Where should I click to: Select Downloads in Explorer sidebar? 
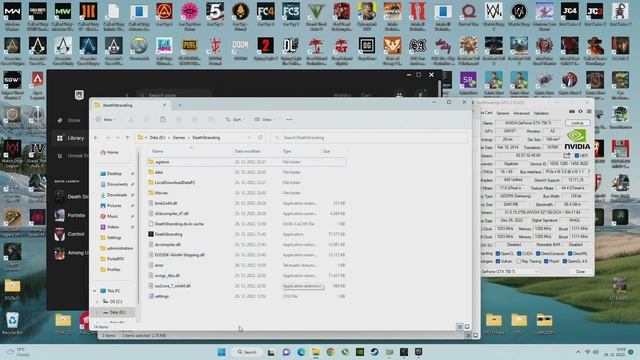pyautogui.click(x=117, y=195)
